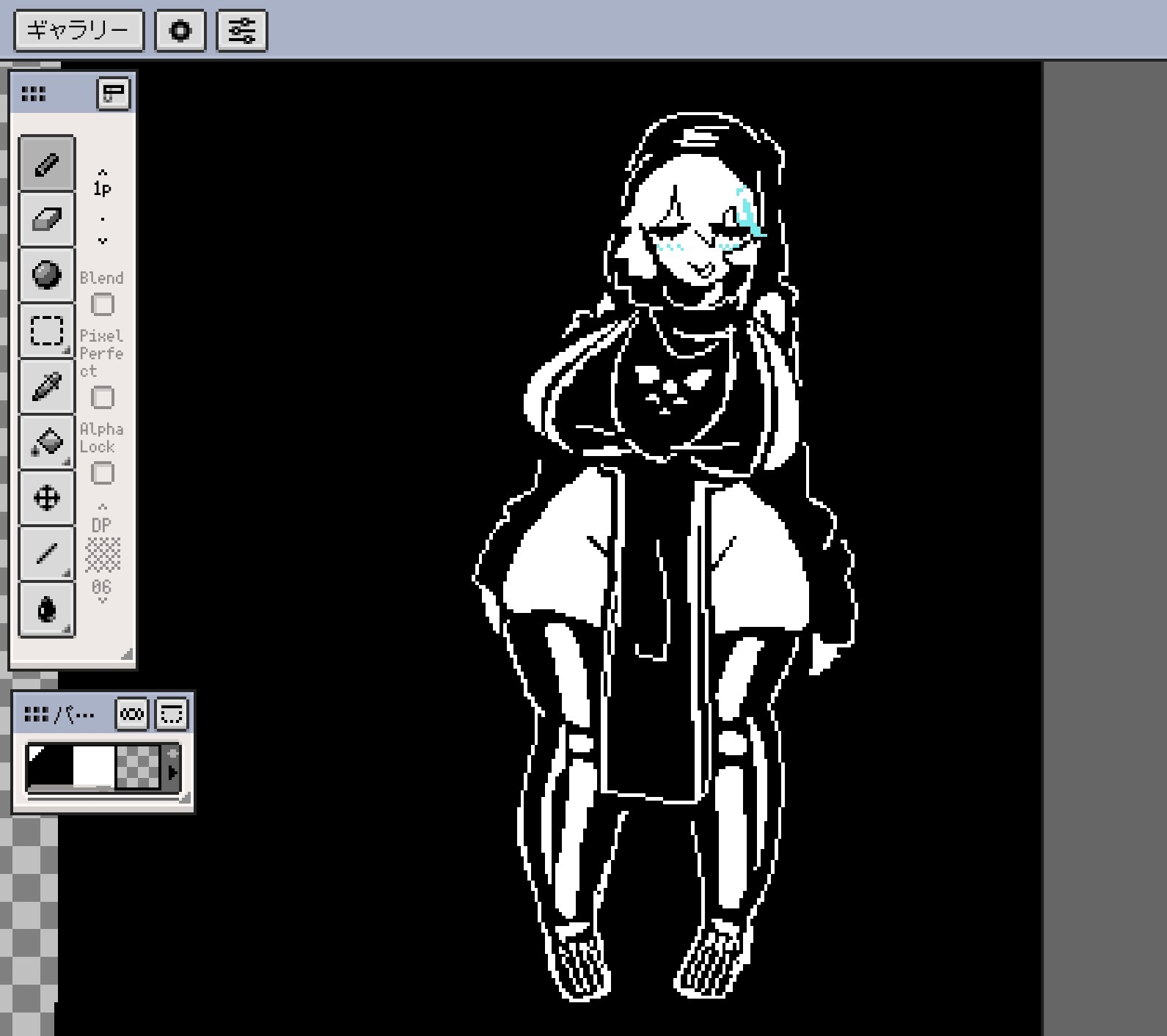
Task: Click the palette panel layout options icon
Action: tap(172, 714)
